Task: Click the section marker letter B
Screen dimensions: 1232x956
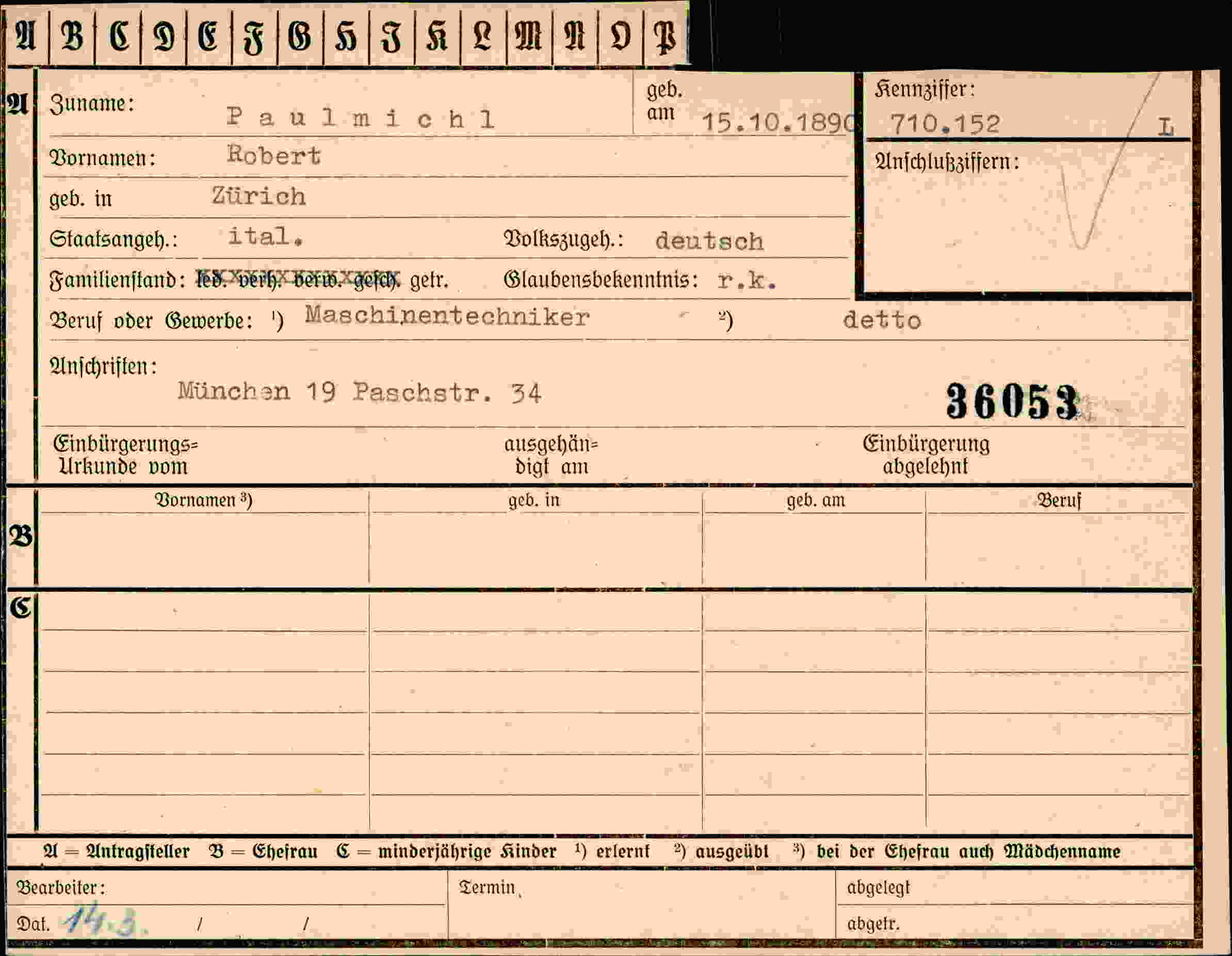Action: pyautogui.click(x=21, y=536)
